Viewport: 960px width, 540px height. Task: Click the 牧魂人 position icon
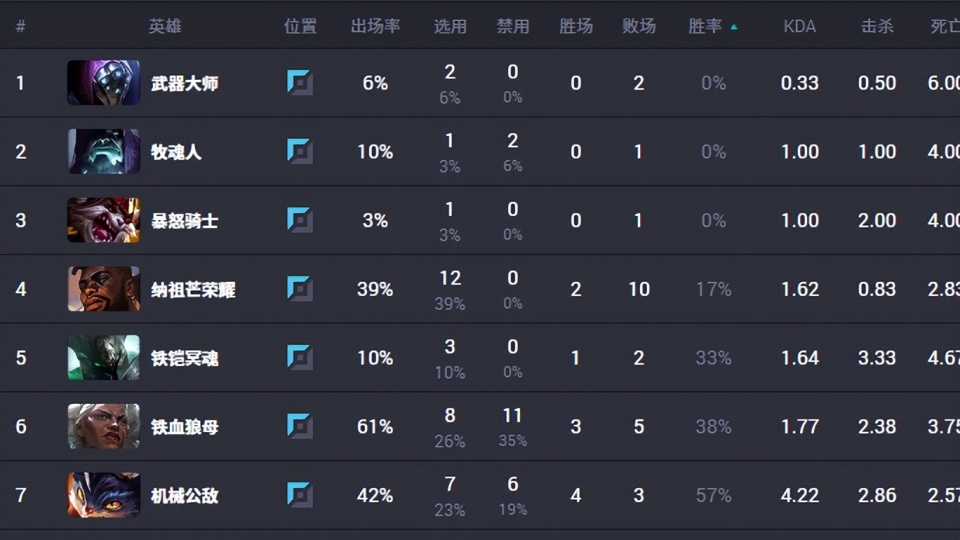[300, 152]
